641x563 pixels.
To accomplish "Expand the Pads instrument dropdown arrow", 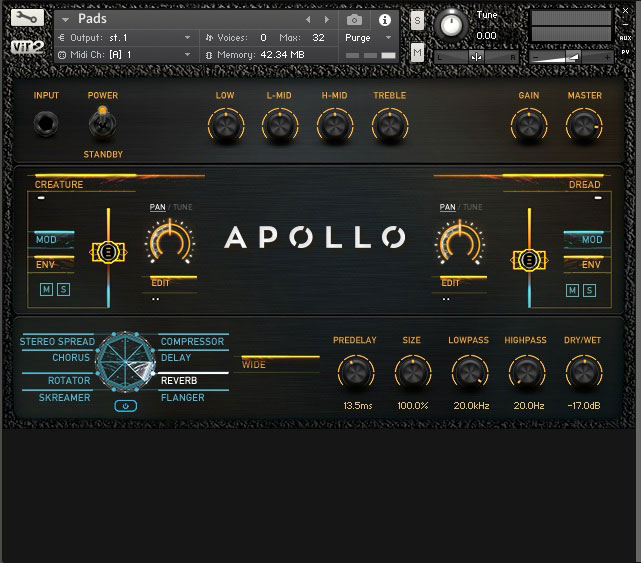I will tap(65, 19).
